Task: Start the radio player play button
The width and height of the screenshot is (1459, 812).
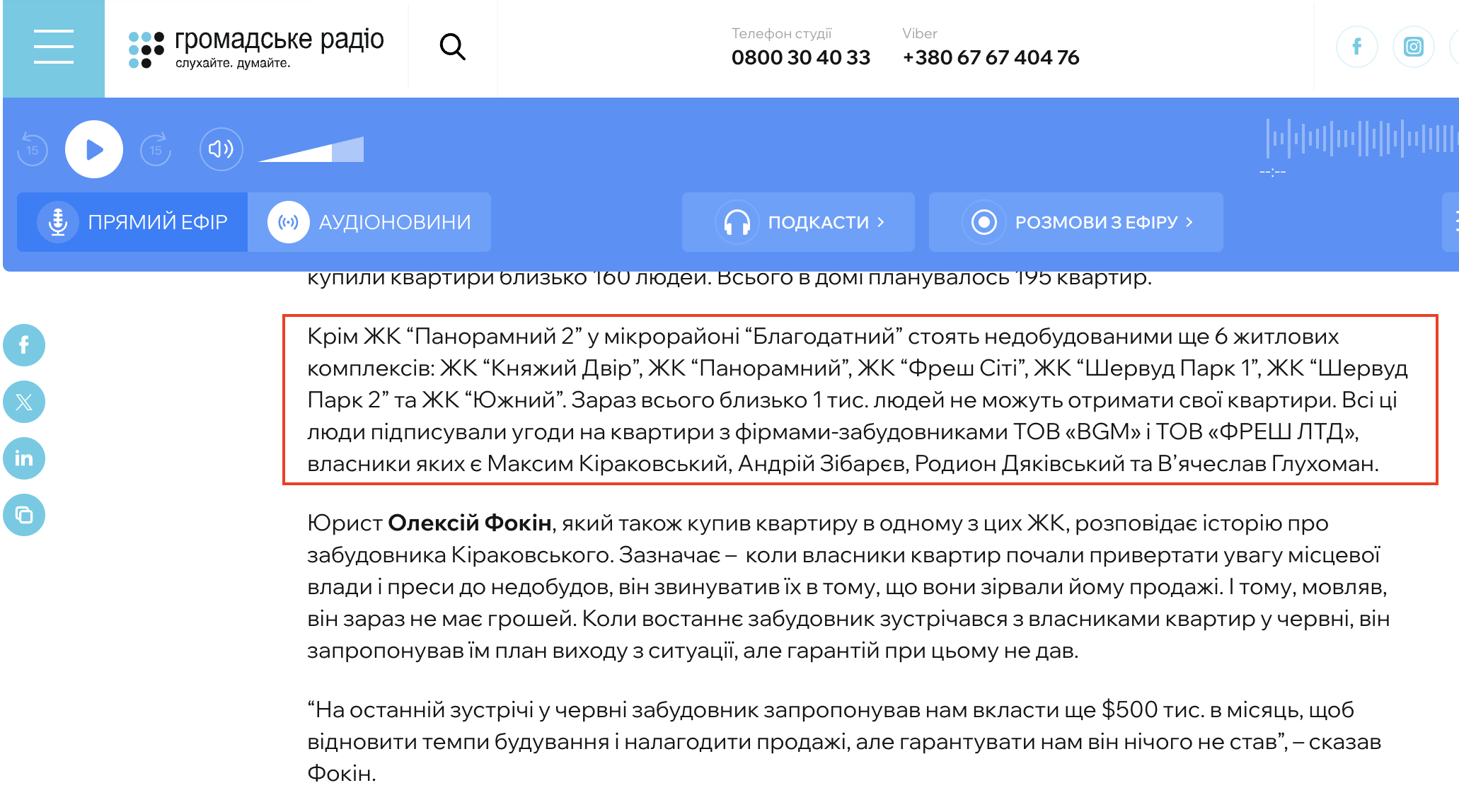Action: coord(94,149)
